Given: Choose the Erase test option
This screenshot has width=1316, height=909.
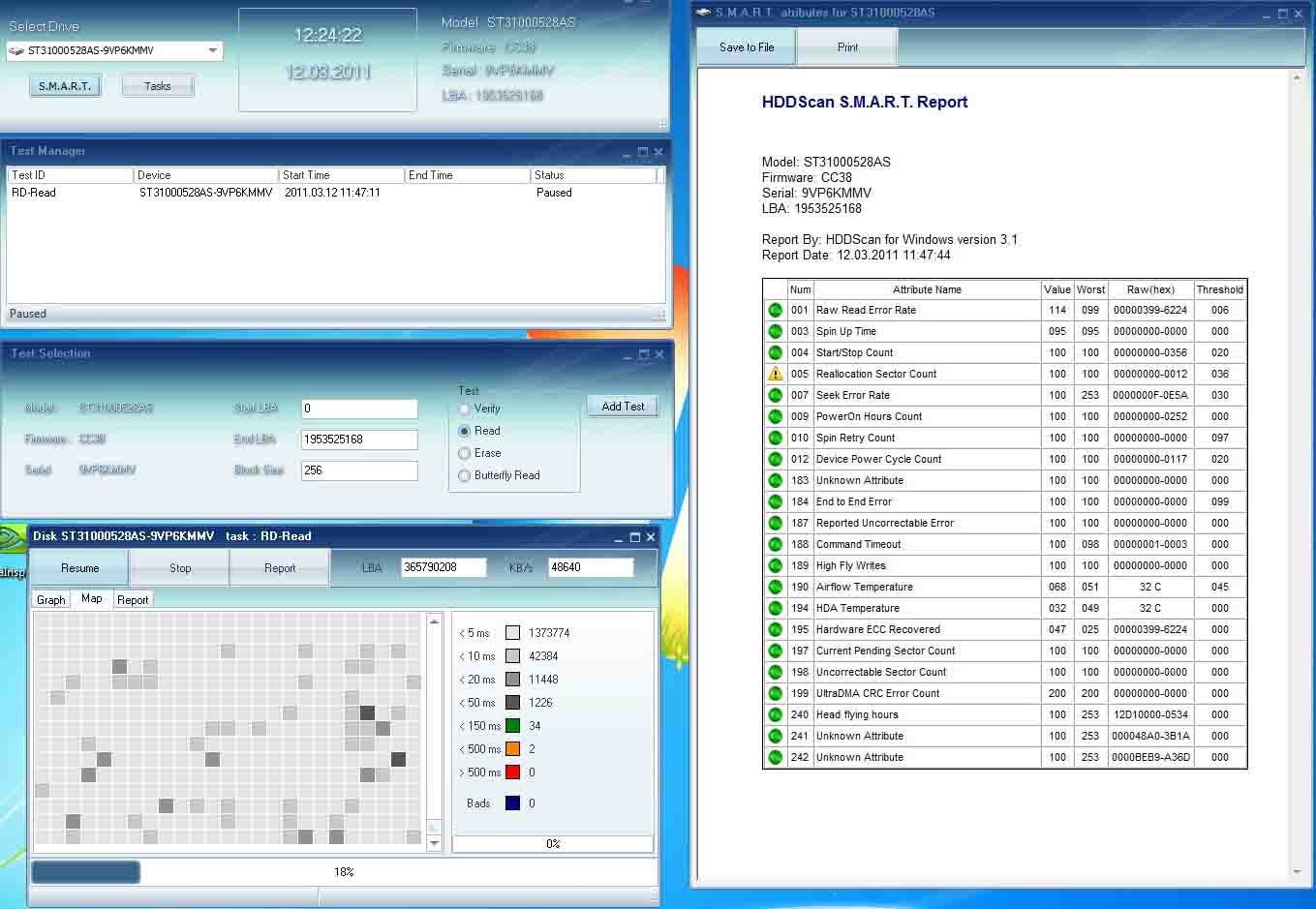Looking at the screenshot, I should 465,453.
